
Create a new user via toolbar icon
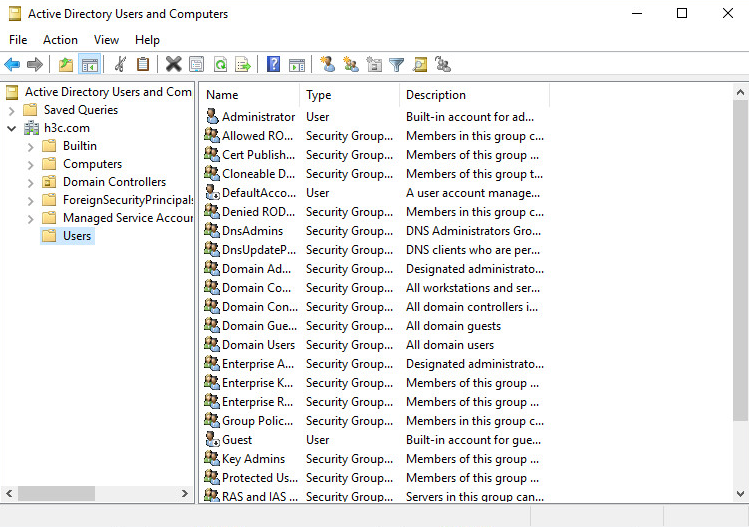327,64
